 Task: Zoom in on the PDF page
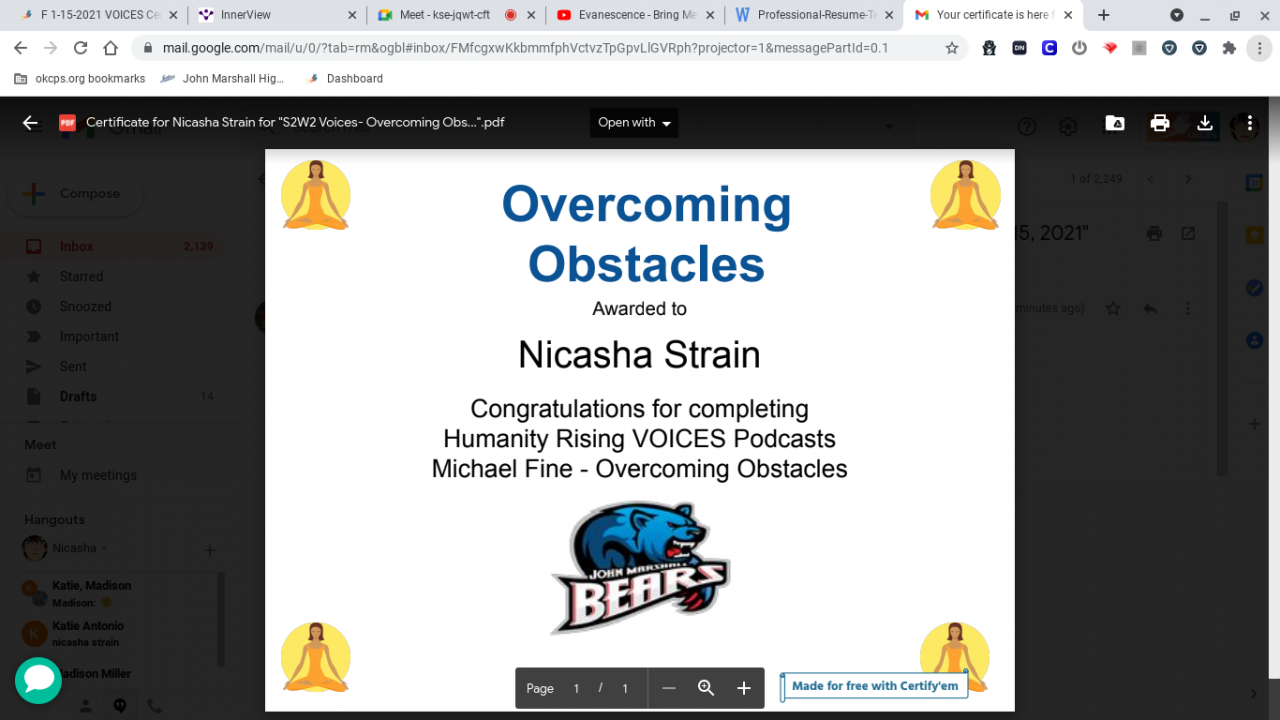click(x=744, y=688)
